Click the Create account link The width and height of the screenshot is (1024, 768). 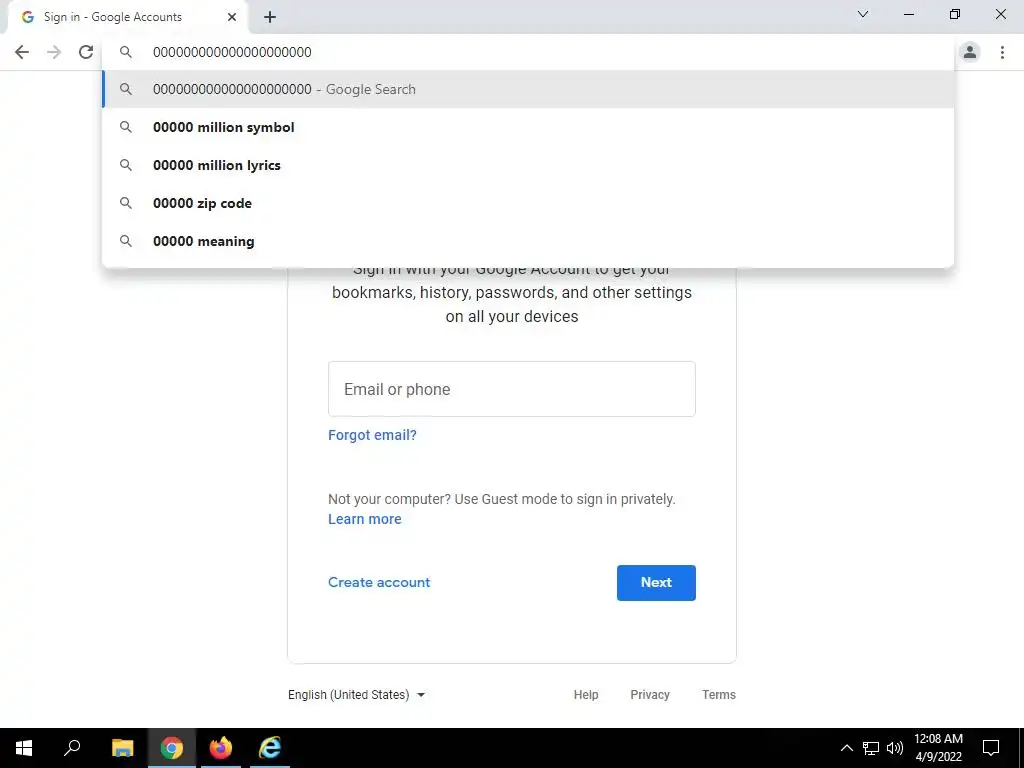[x=379, y=583]
